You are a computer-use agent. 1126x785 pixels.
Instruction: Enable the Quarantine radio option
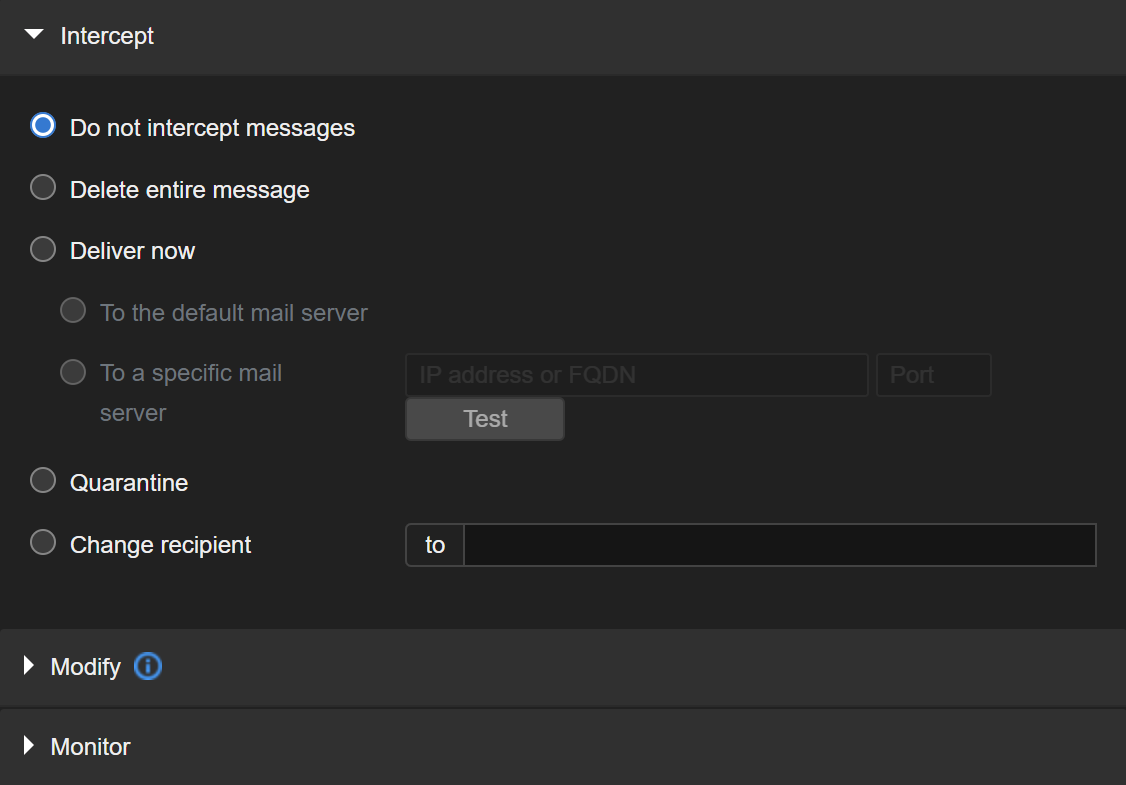[x=43, y=481]
